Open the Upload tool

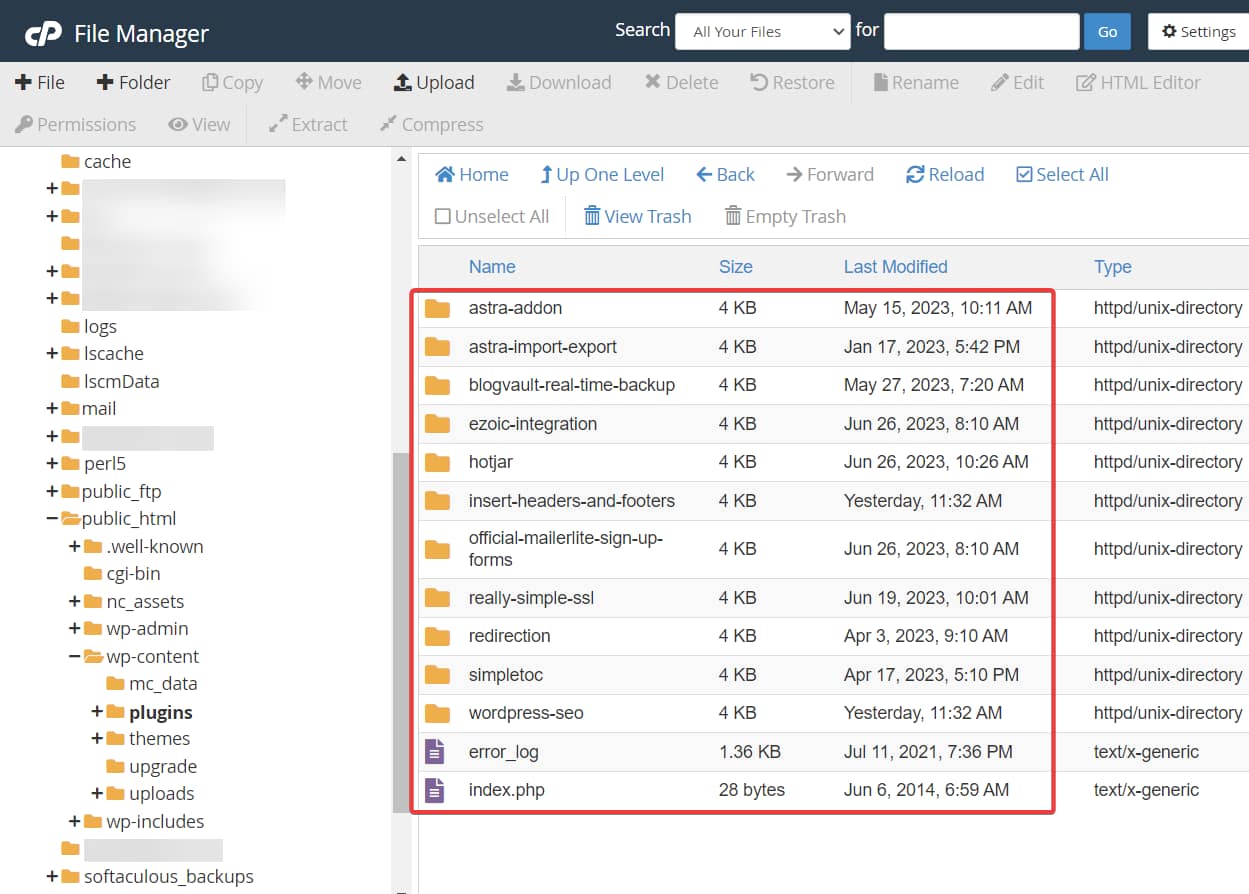(x=433, y=82)
